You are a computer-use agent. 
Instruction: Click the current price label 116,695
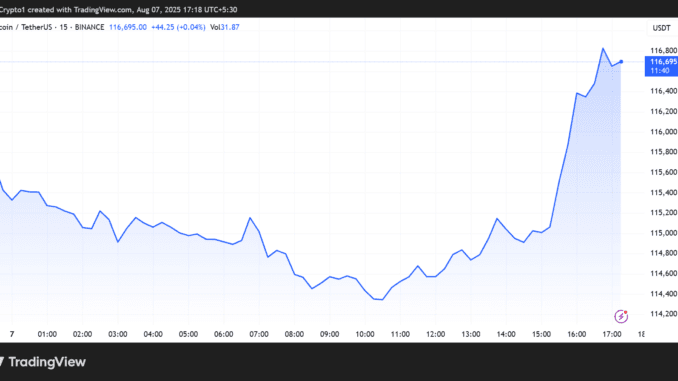click(x=661, y=66)
